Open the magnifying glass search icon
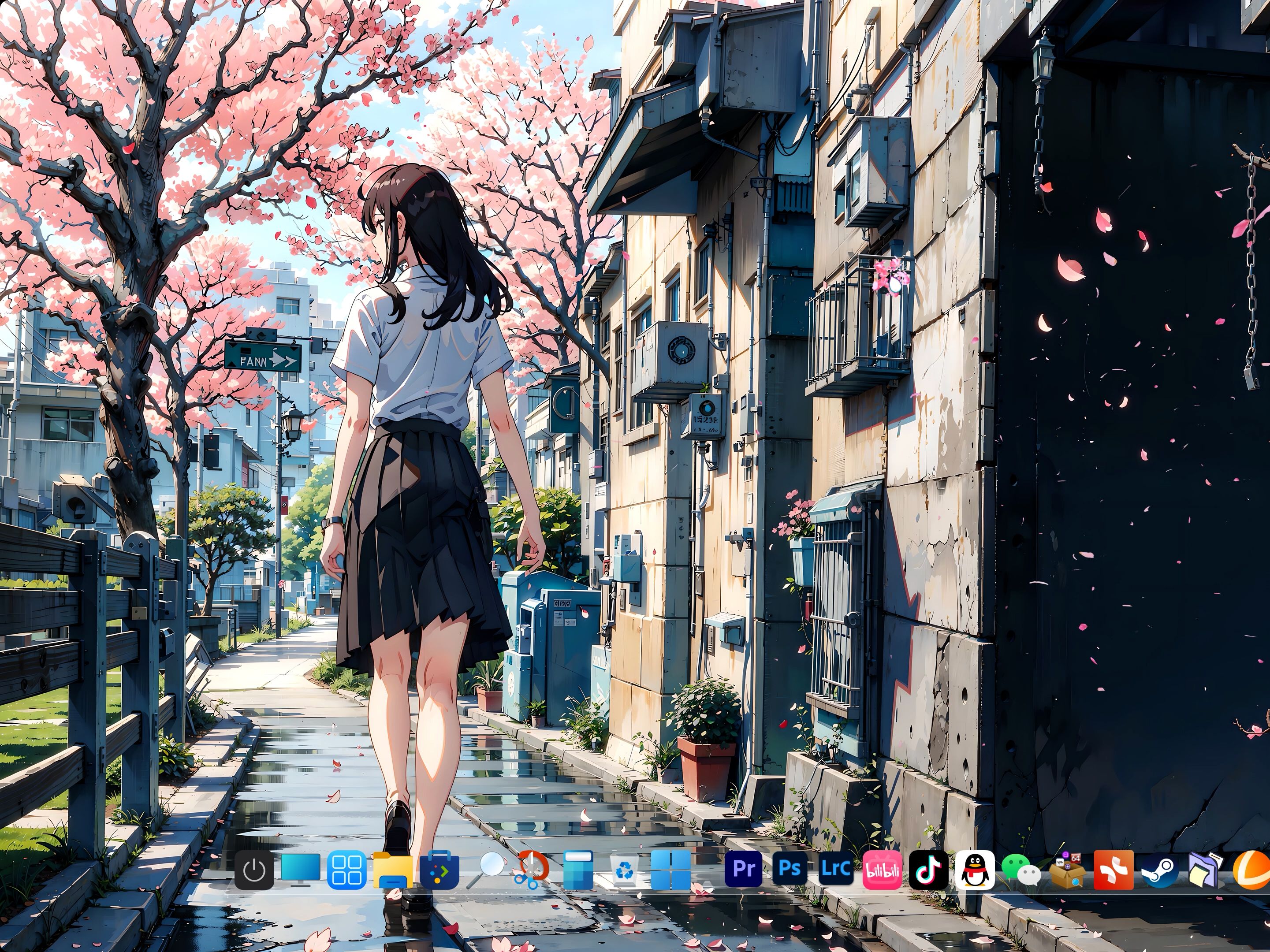The image size is (1270, 952). click(486, 870)
